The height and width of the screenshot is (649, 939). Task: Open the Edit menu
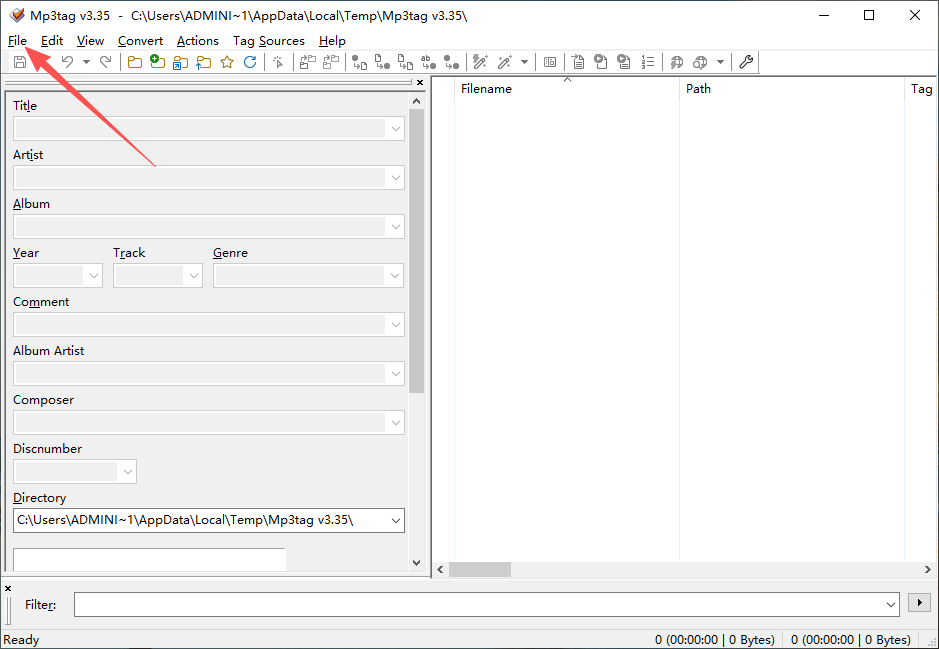(x=52, y=41)
